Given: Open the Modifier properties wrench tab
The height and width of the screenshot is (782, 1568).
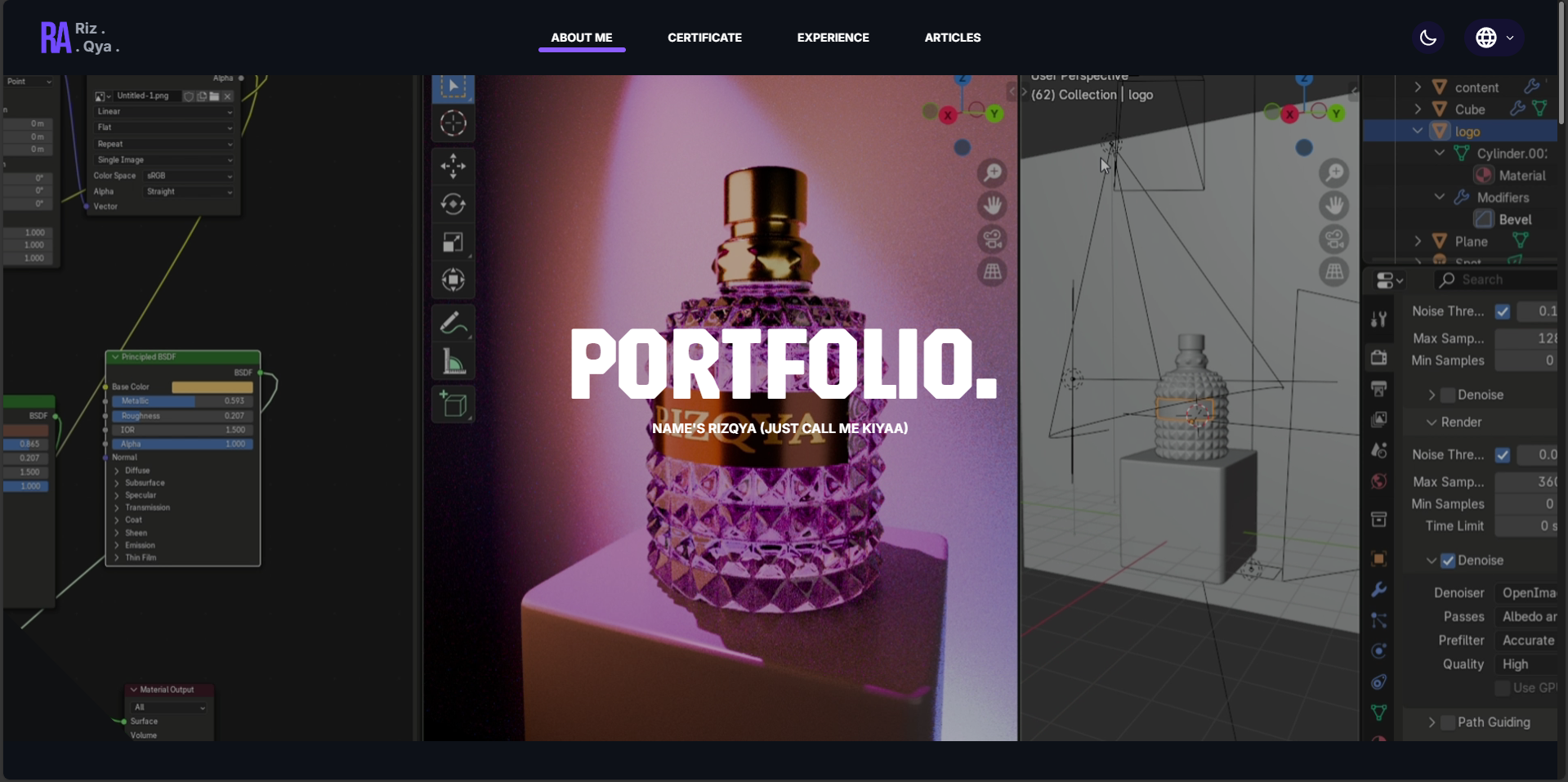Looking at the screenshot, I should (1378, 589).
